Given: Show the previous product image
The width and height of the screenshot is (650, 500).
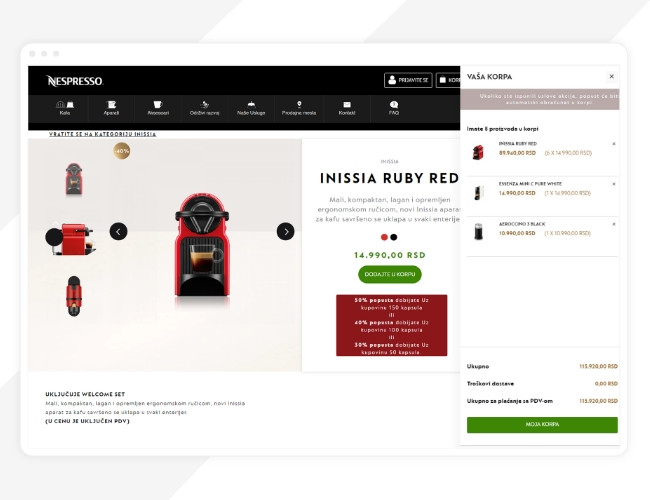Looking at the screenshot, I should 119,231.
